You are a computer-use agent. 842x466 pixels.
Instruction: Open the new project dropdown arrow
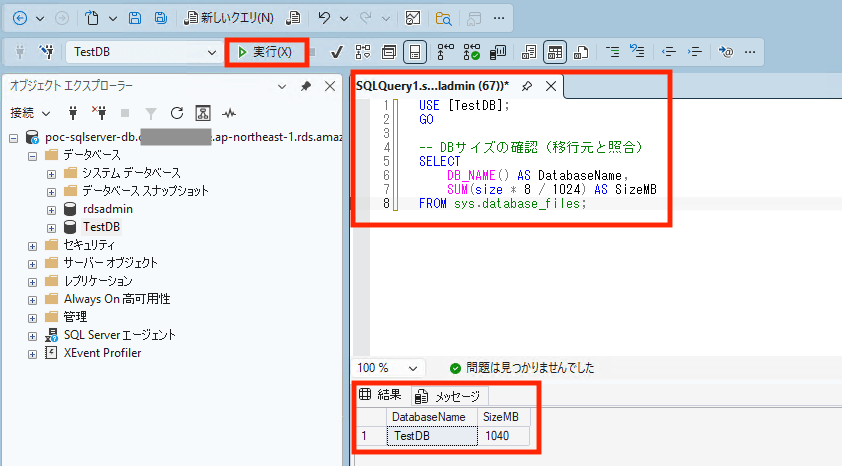click(x=113, y=19)
